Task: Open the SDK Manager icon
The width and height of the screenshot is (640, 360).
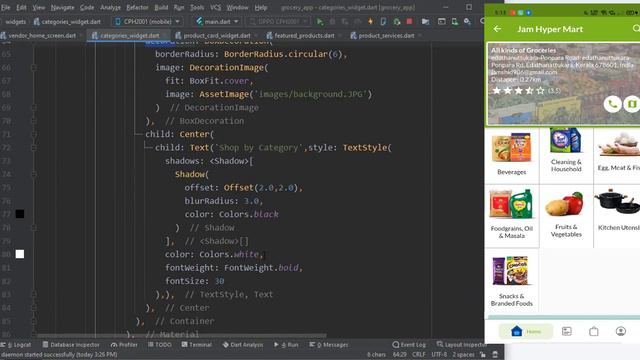Action: (x=467, y=21)
